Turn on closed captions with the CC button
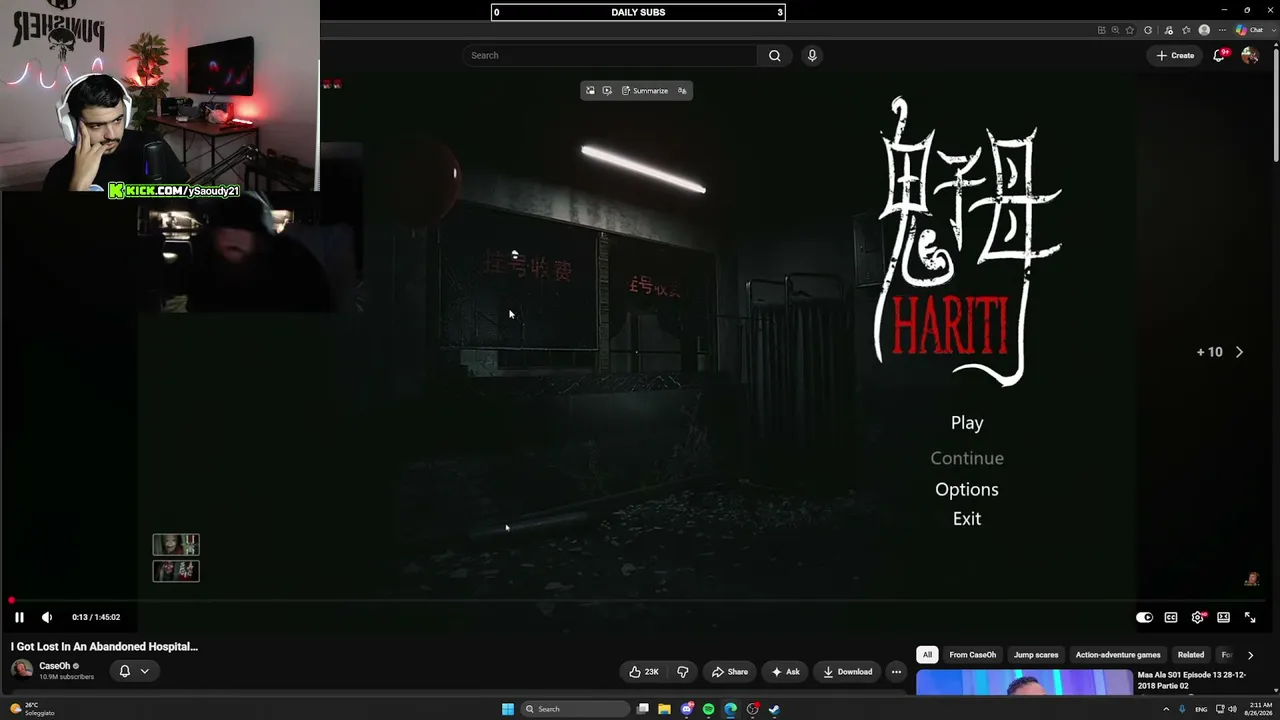Viewport: 1280px width, 720px height. [1171, 617]
